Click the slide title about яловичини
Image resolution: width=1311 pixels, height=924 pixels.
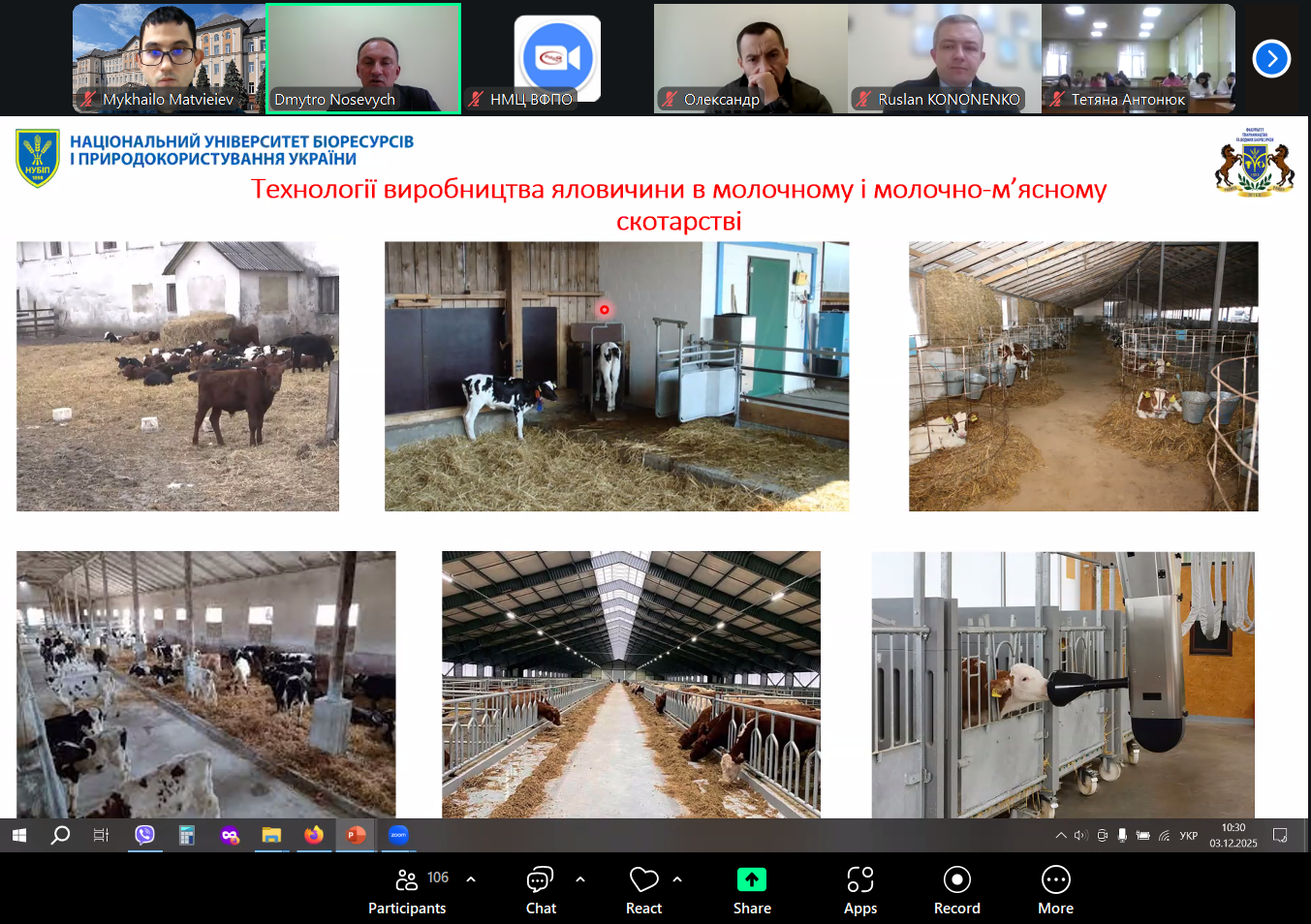coord(678,204)
